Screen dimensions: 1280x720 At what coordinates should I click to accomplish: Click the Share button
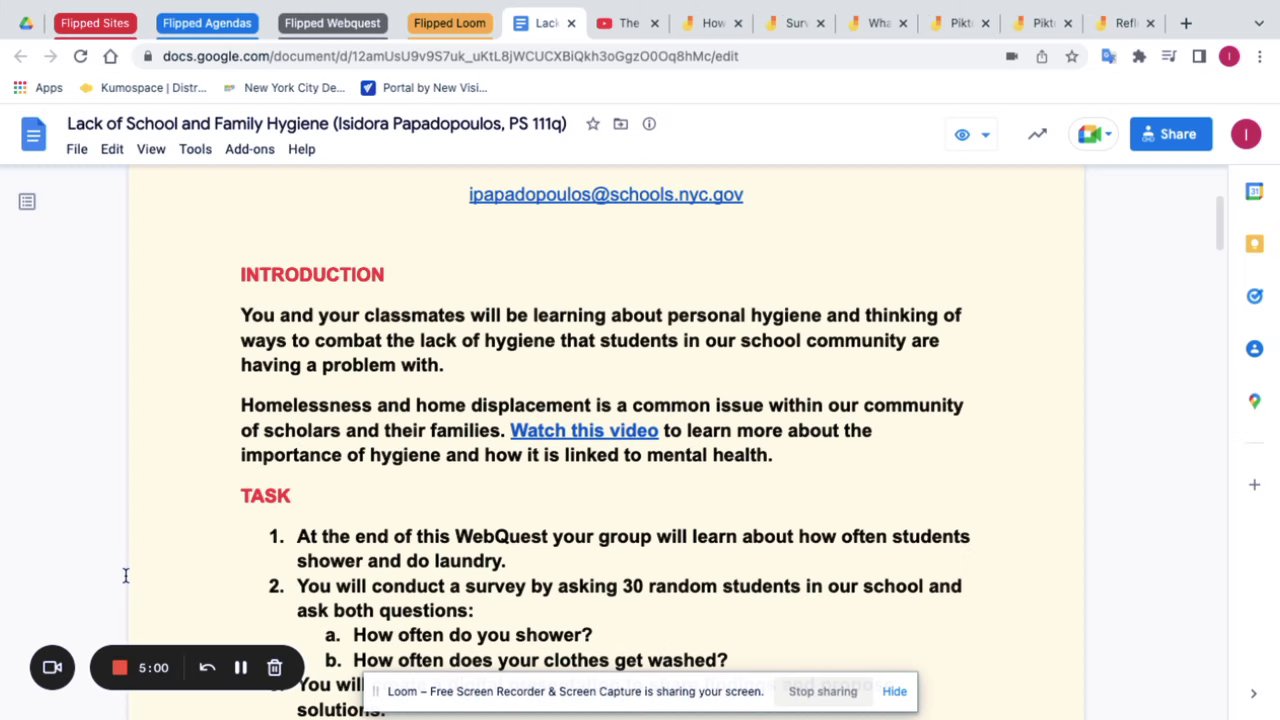point(1171,134)
